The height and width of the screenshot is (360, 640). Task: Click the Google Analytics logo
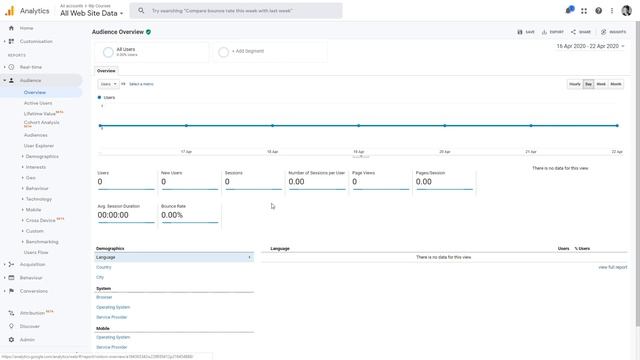point(9,11)
